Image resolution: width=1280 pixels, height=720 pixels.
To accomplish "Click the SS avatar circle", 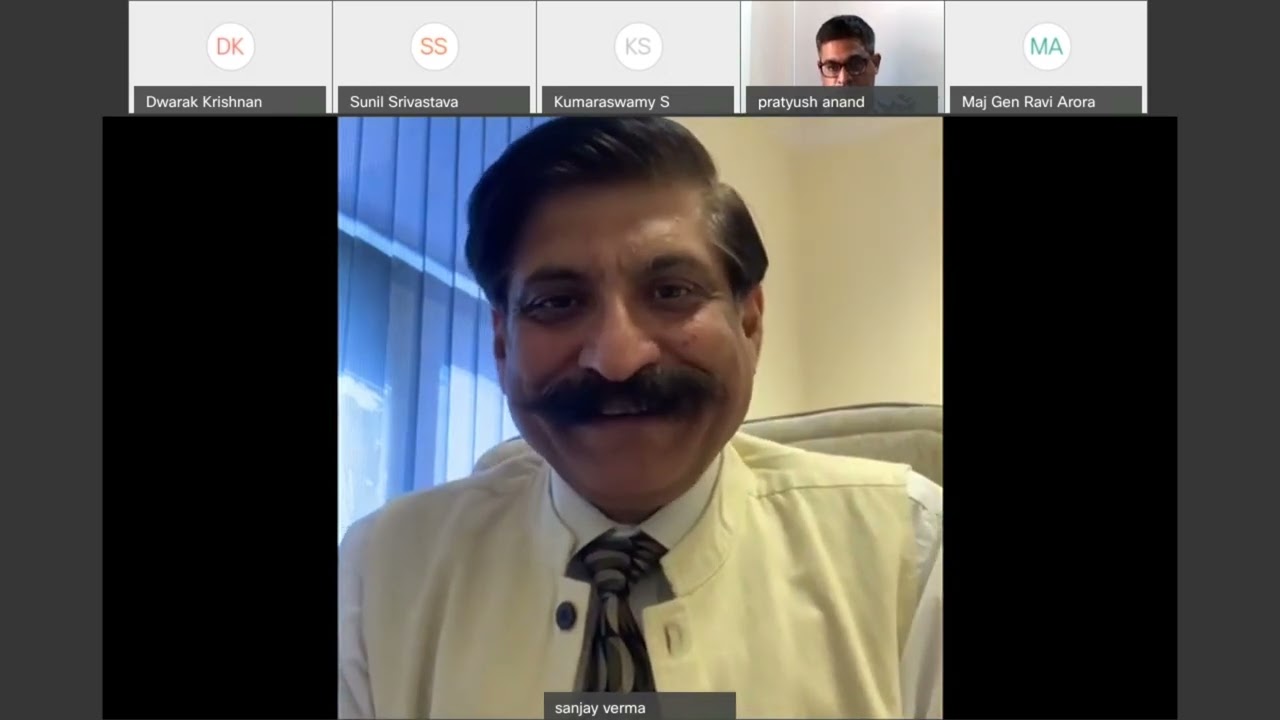I will pyautogui.click(x=434, y=47).
